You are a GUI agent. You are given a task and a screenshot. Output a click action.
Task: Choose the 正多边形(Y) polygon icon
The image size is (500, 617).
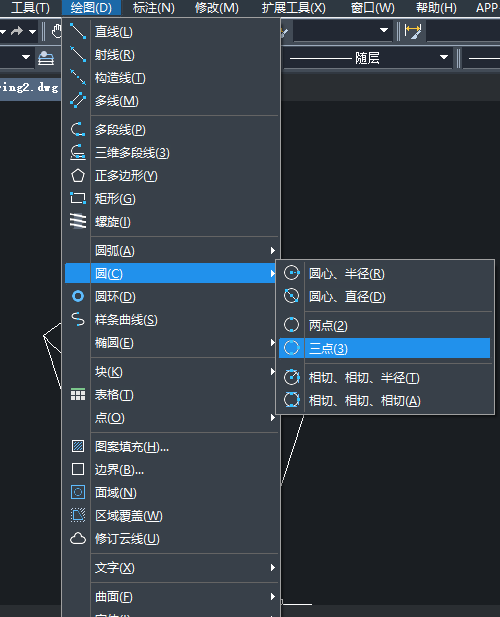click(77, 175)
